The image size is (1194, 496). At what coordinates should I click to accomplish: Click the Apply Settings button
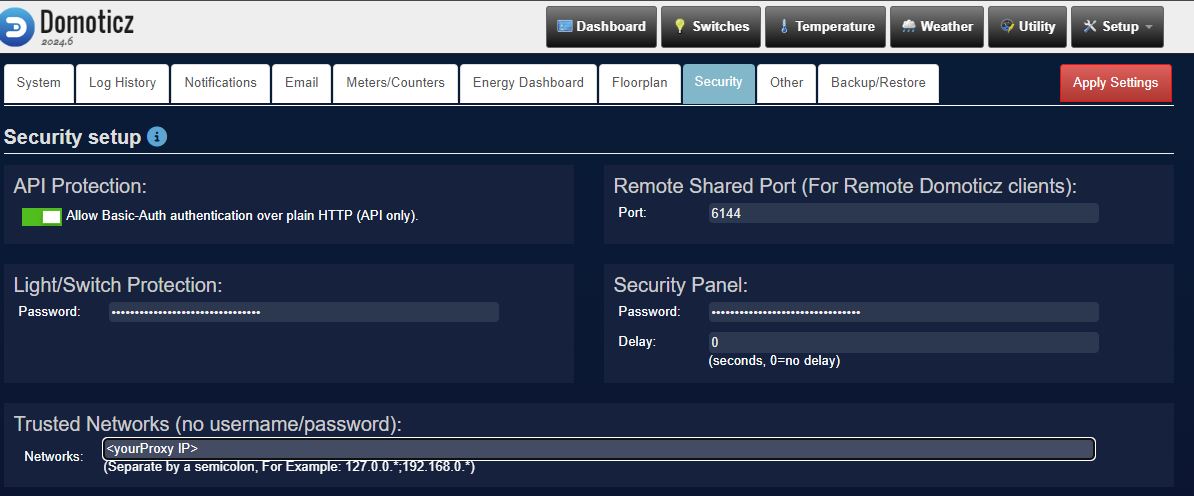click(1115, 83)
